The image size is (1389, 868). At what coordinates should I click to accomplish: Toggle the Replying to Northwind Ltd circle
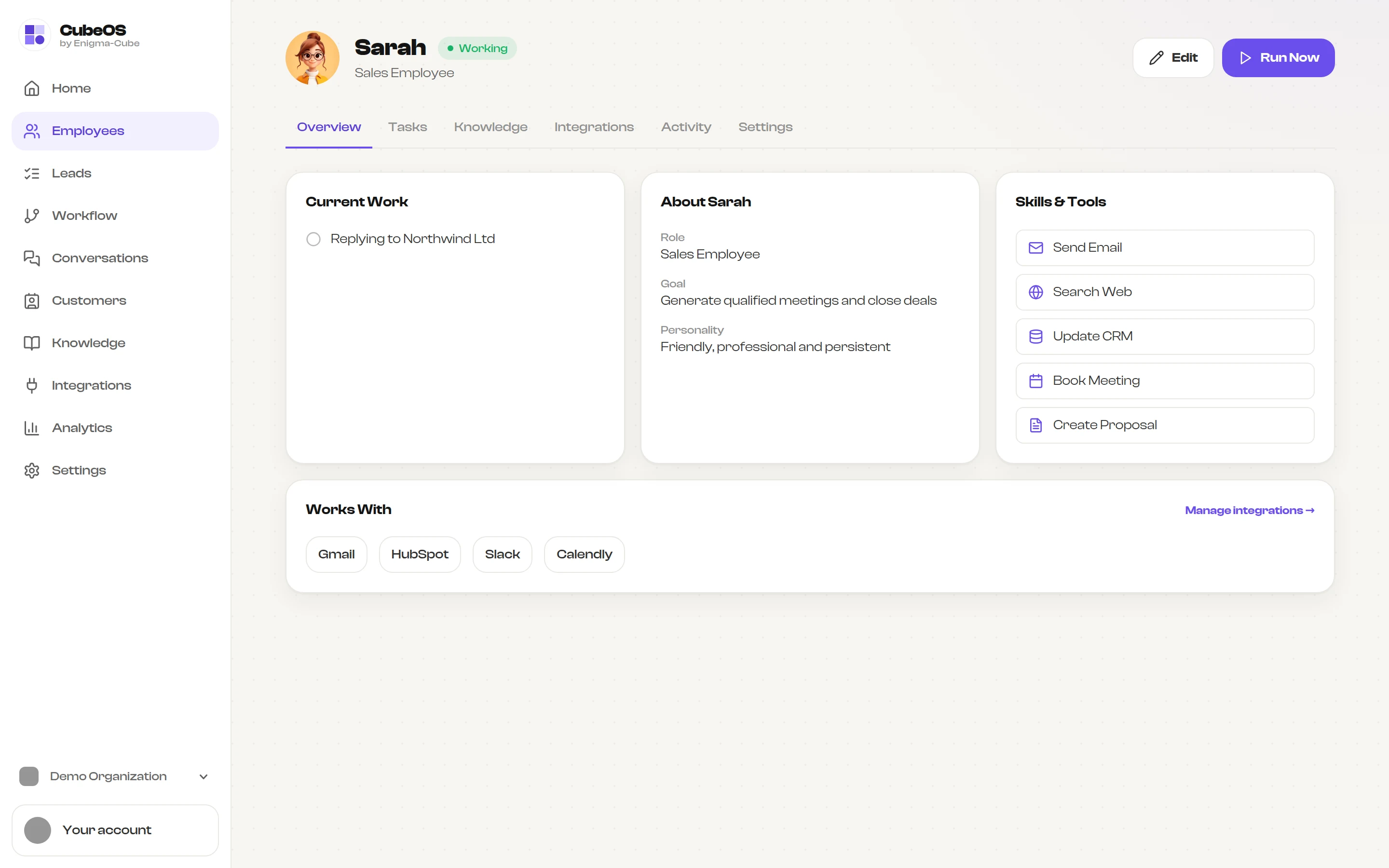(x=313, y=239)
